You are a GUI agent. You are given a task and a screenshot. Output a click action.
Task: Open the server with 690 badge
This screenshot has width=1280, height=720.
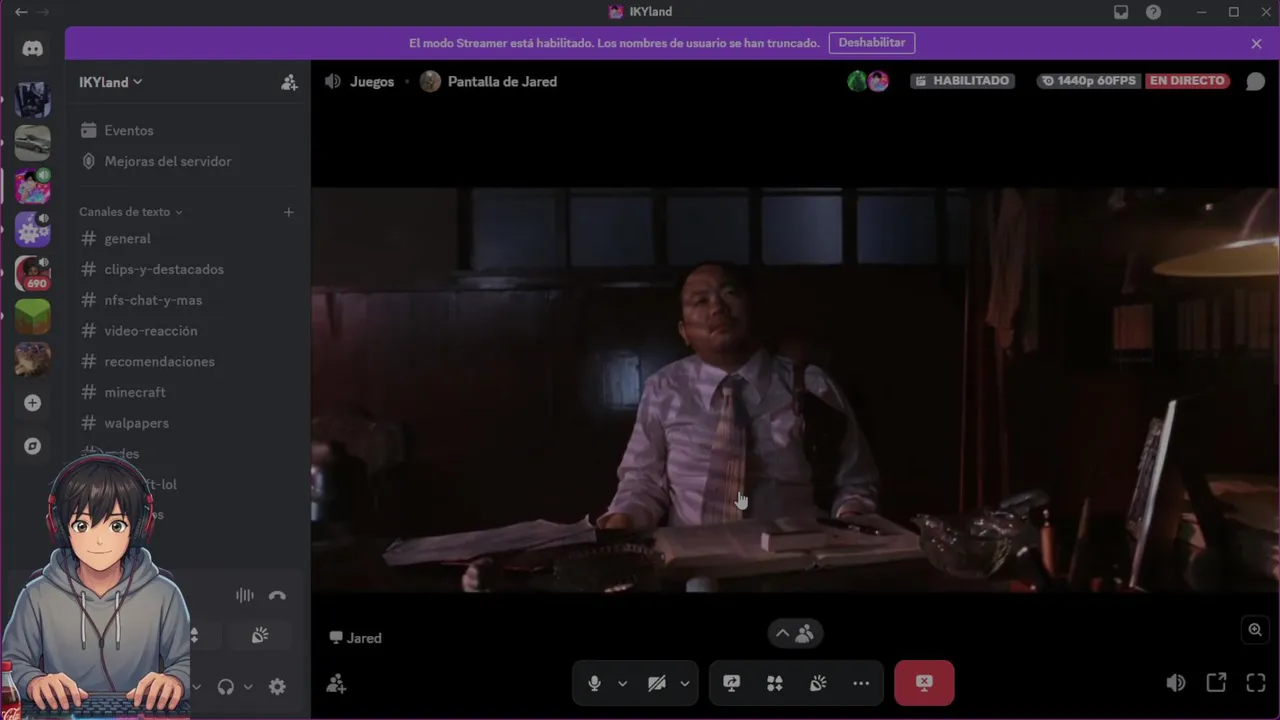click(32, 273)
